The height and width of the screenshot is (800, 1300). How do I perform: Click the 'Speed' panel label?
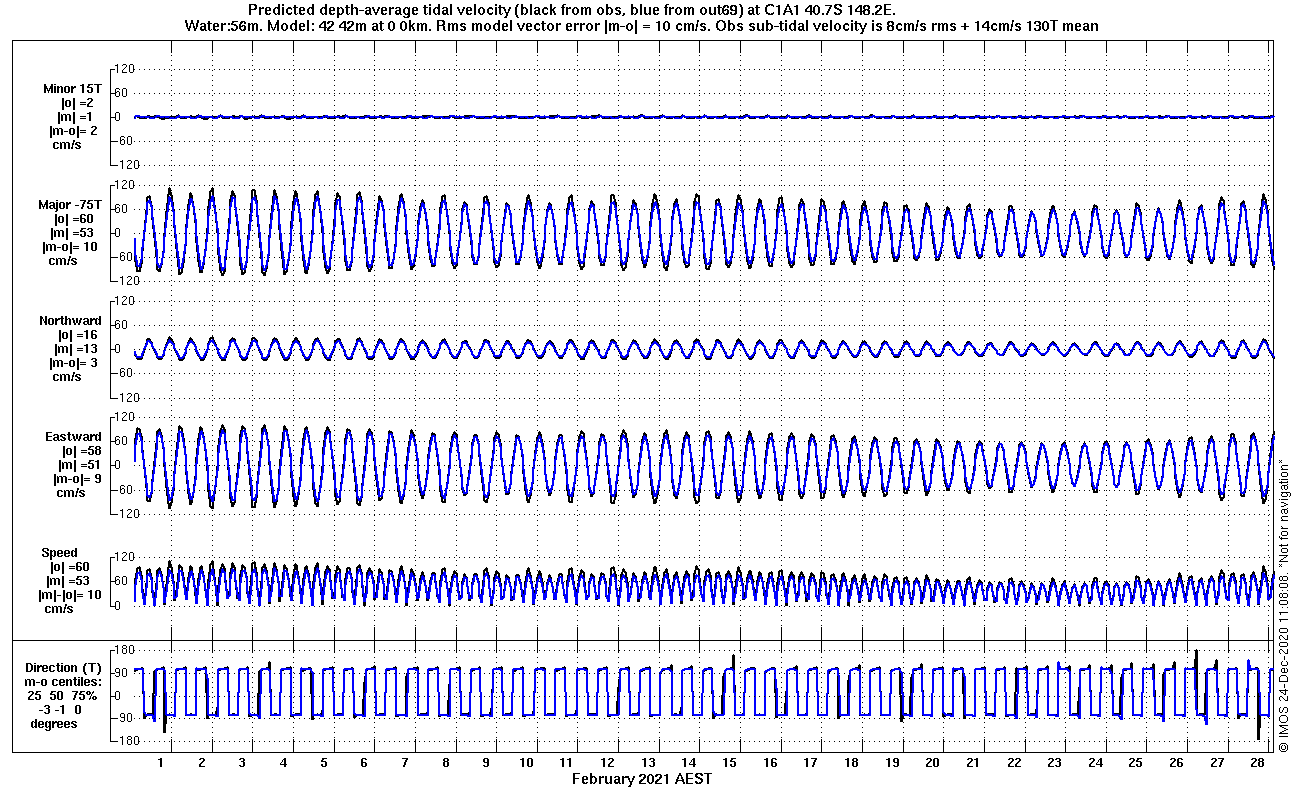coord(59,552)
